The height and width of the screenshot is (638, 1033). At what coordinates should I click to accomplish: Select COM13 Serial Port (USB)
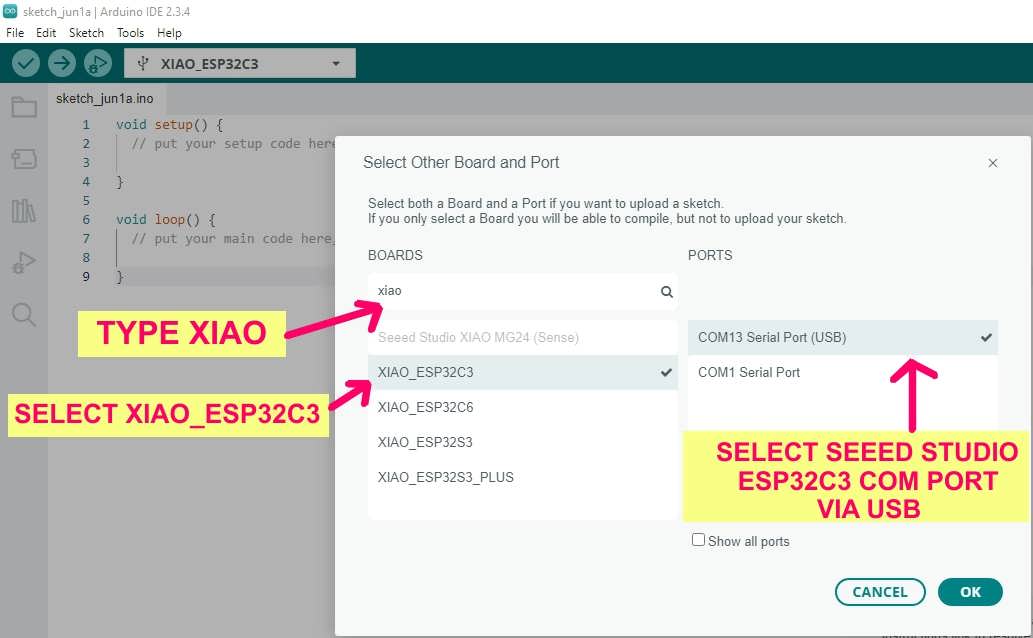pos(843,337)
